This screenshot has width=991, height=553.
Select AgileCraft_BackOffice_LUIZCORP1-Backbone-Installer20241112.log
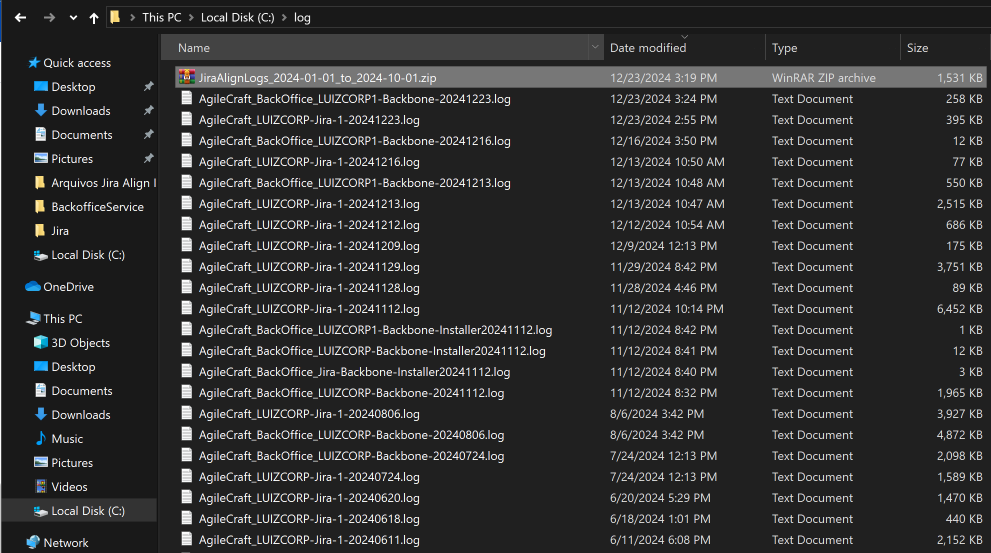click(x=375, y=330)
